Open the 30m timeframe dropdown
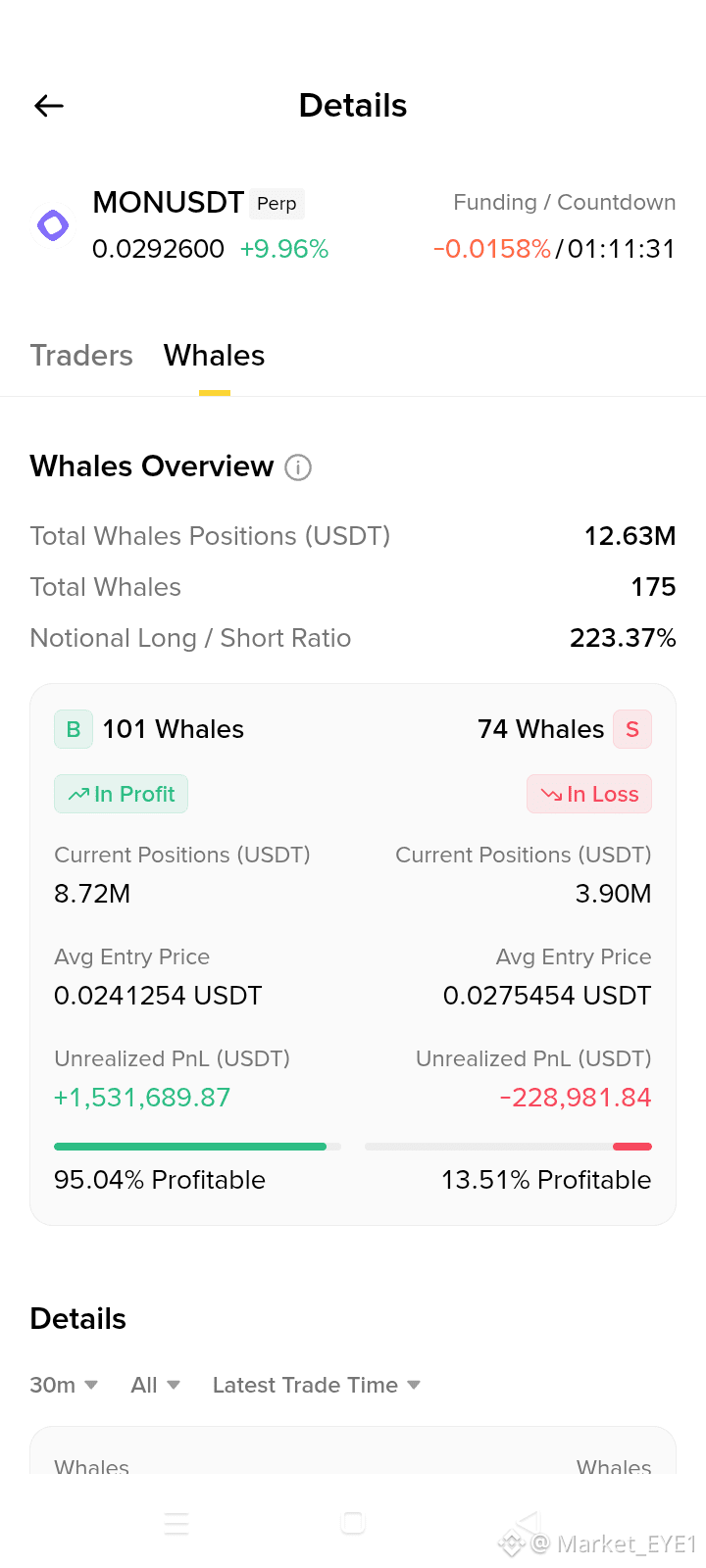 point(64,1385)
